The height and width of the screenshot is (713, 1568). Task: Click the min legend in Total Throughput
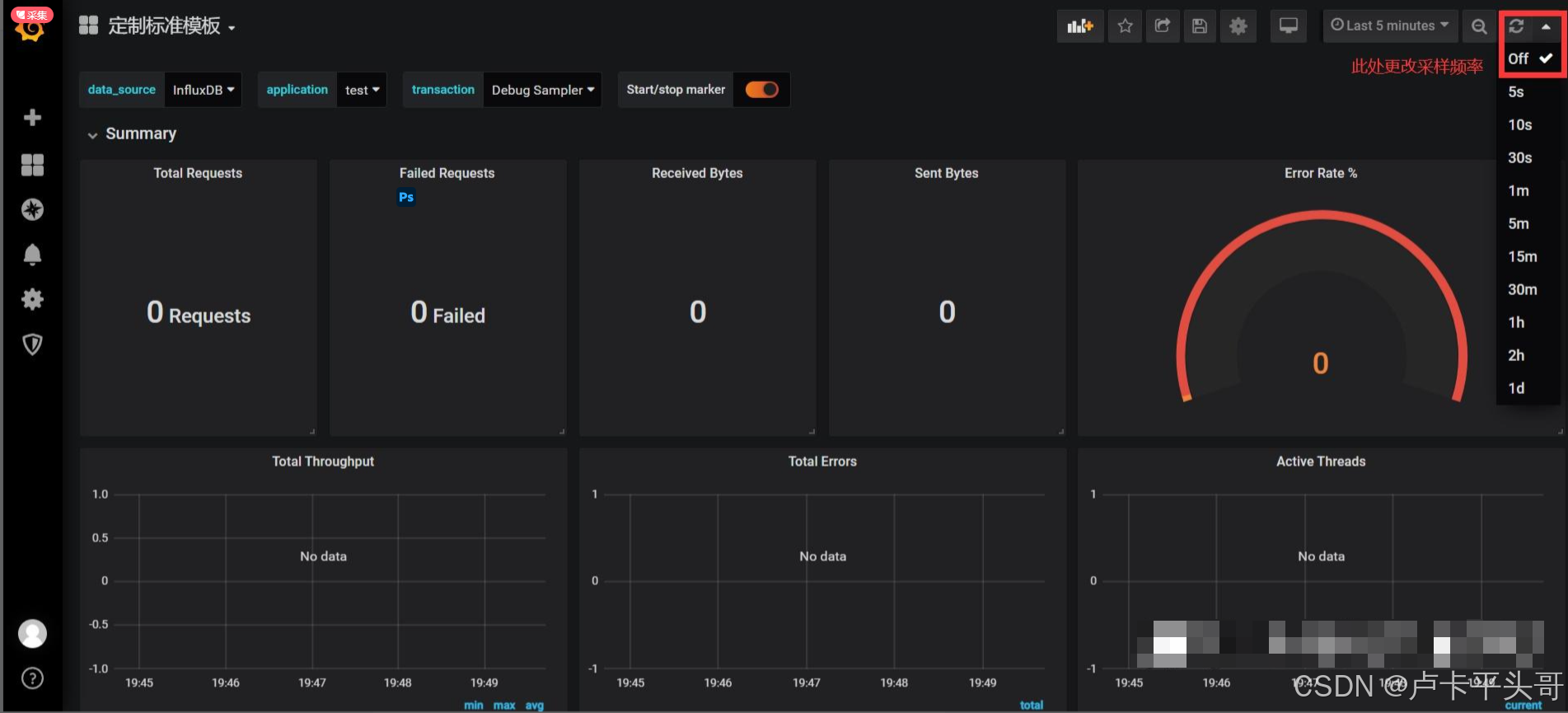pos(474,706)
